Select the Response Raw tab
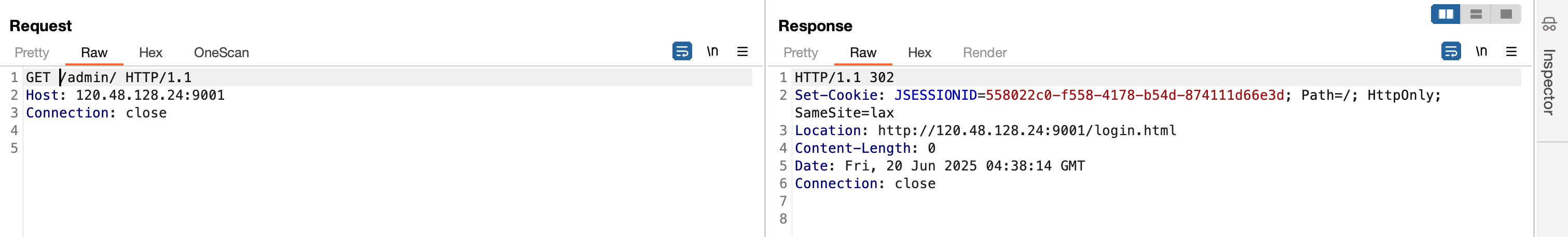This screenshot has height=237, width=1568. click(x=862, y=52)
